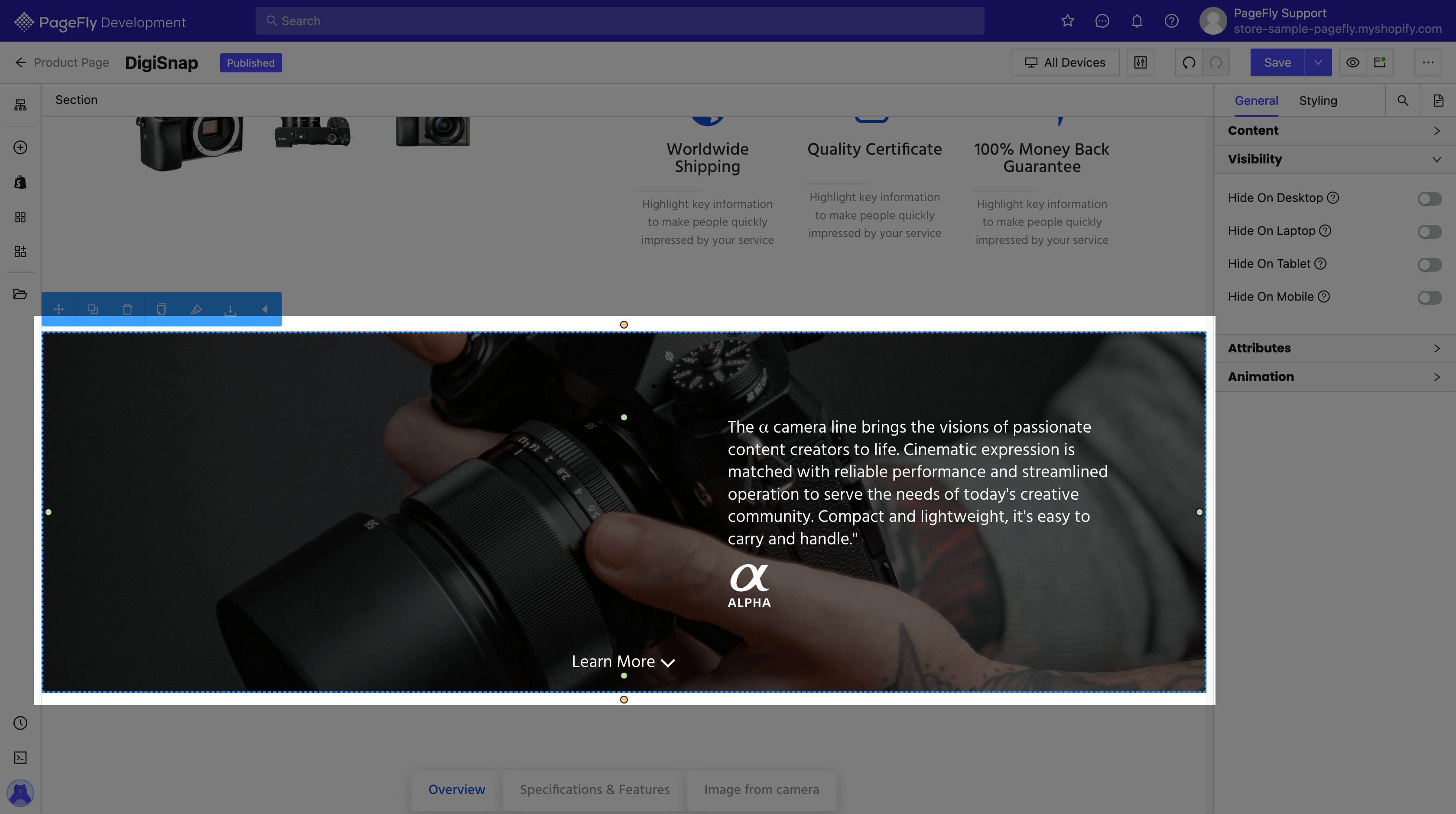The image size is (1456, 814).
Task: Focus the Search input field
Action: (620, 21)
